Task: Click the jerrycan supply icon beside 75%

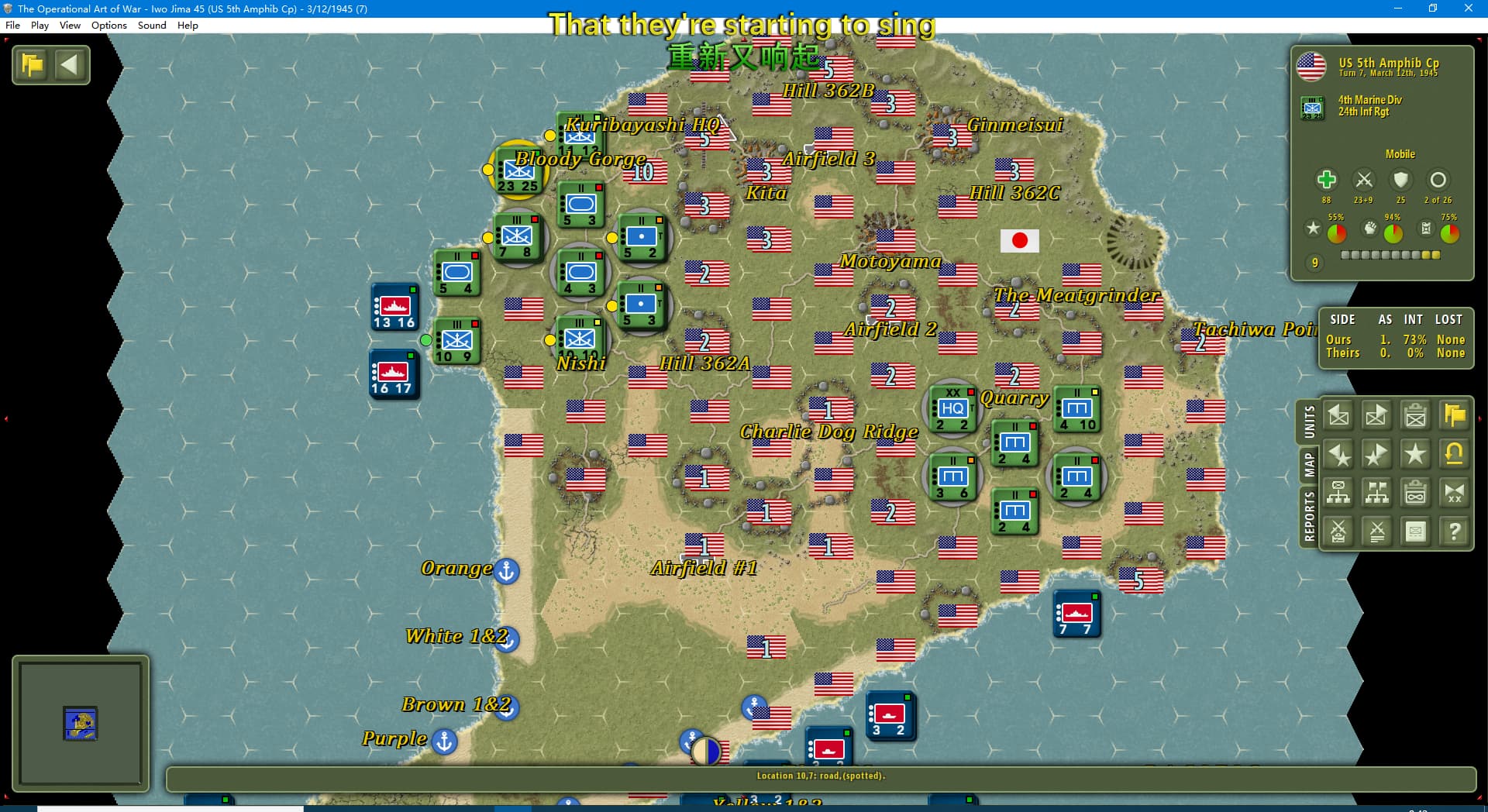Action: 1426,229
